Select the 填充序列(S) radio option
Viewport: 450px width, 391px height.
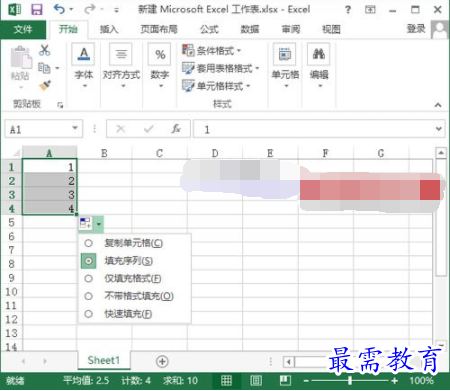89,261
